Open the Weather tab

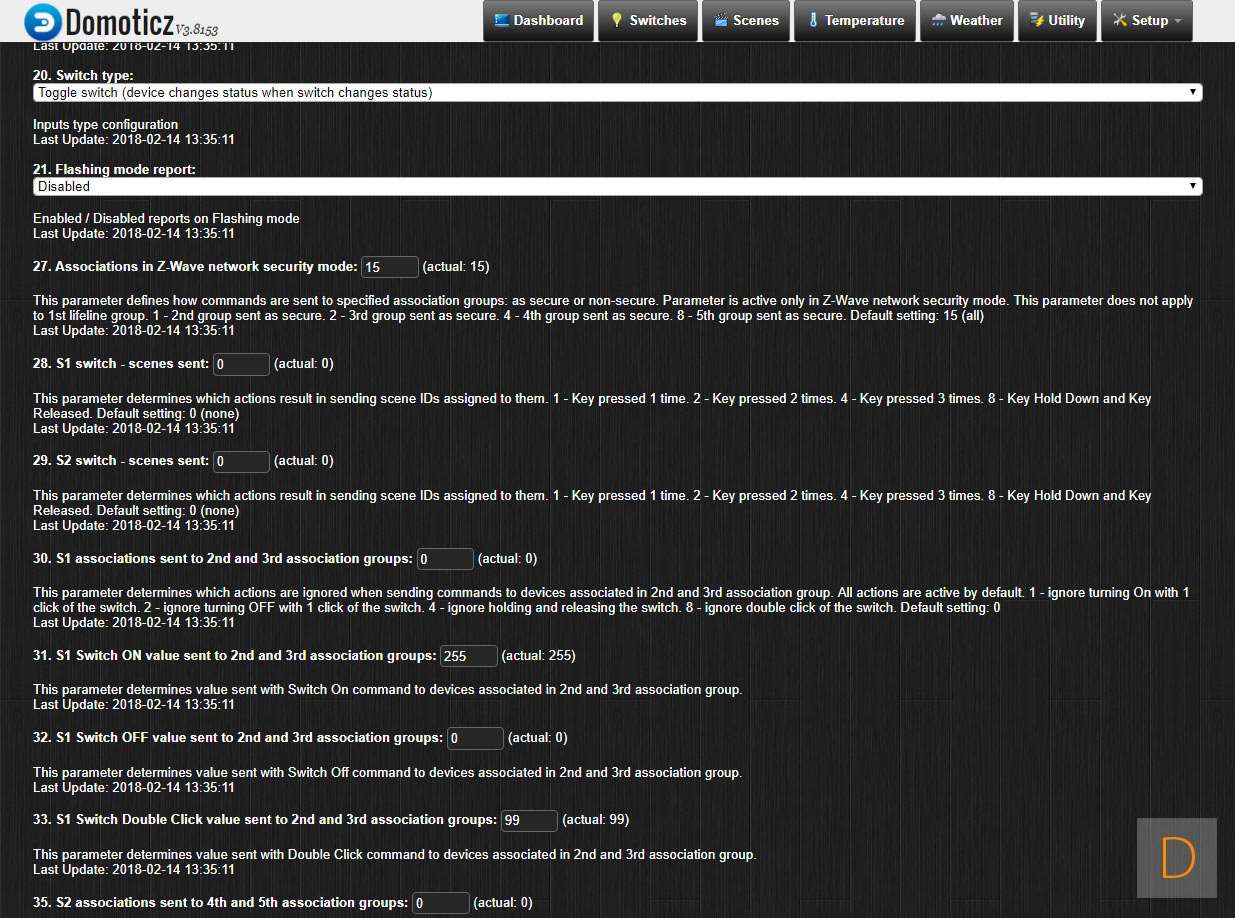(x=966, y=20)
